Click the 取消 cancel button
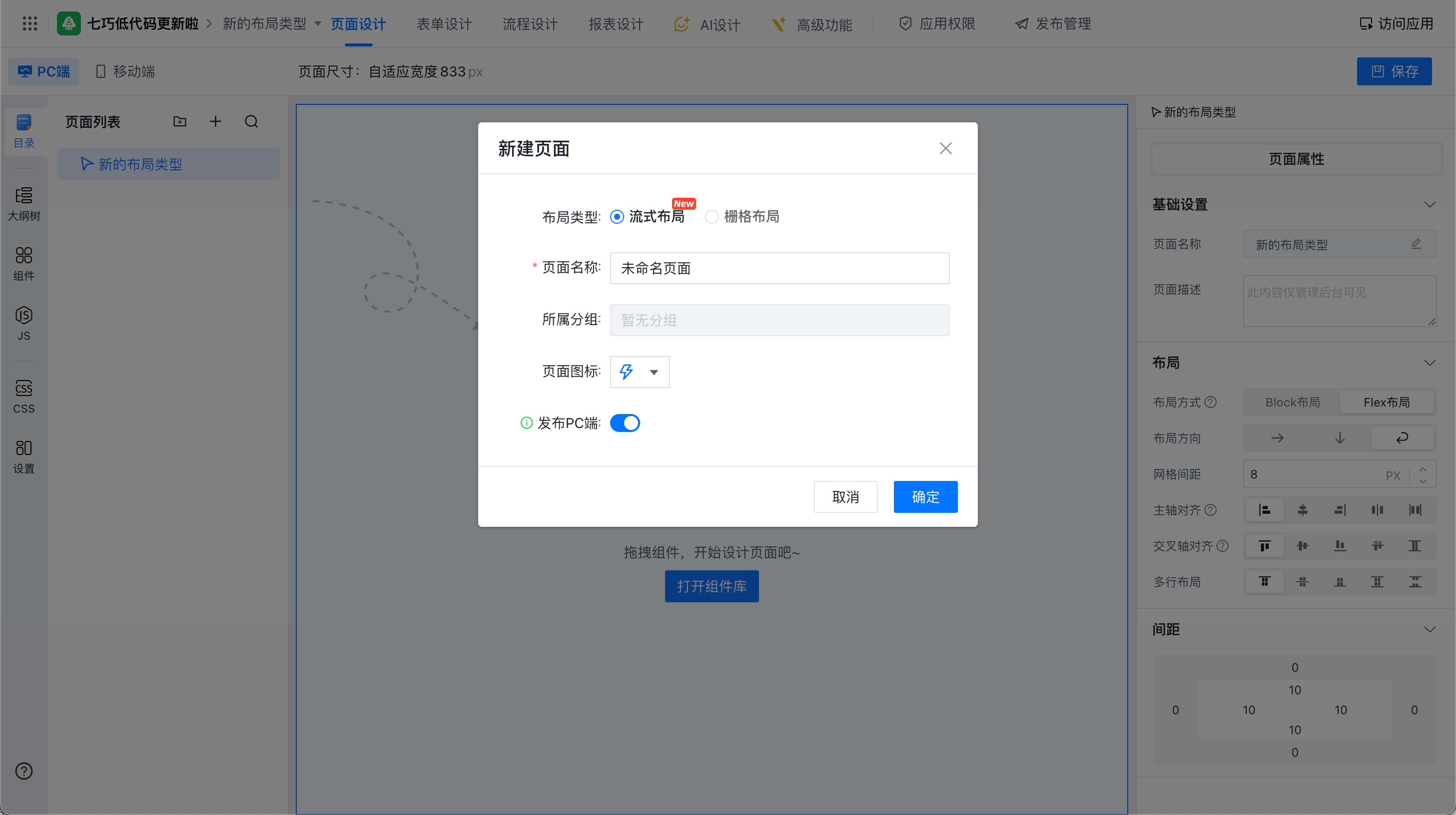This screenshot has height=815, width=1456. [x=845, y=497]
